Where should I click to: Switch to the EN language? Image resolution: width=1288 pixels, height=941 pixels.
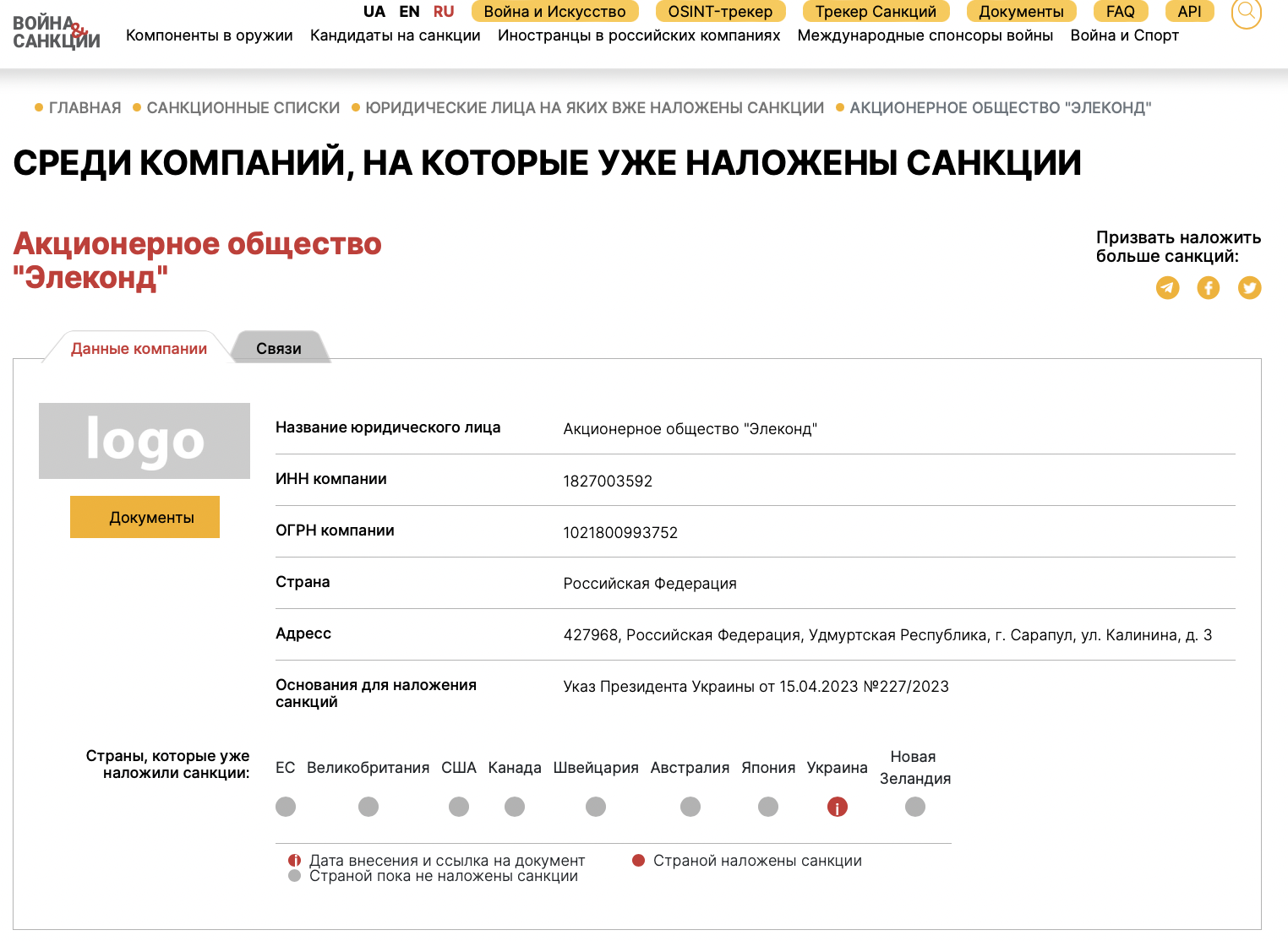[409, 11]
